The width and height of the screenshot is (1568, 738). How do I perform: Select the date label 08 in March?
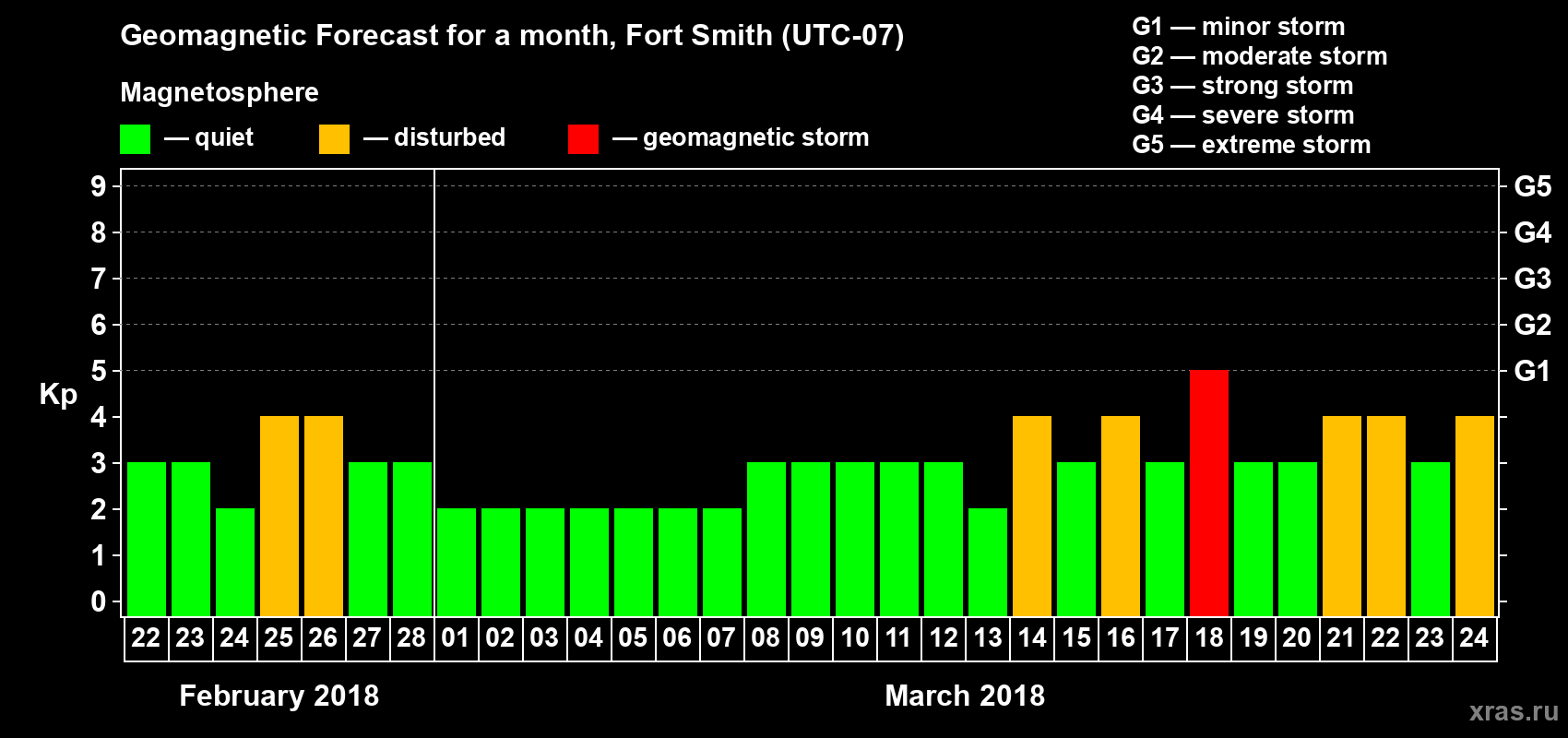pyautogui.click(x=766, y=638)
